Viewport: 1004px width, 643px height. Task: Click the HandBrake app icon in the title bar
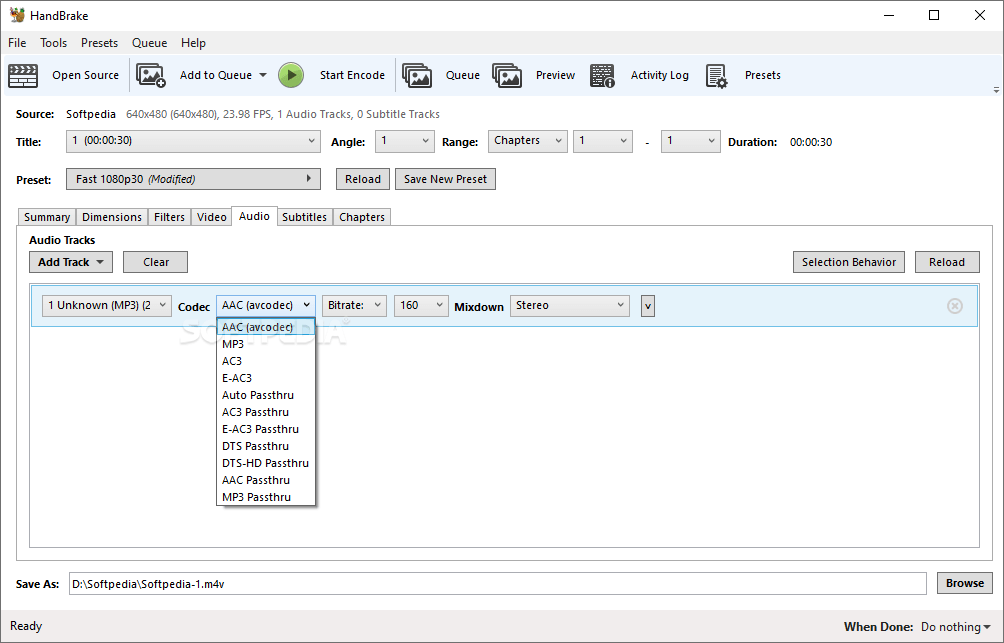point(17,15)
